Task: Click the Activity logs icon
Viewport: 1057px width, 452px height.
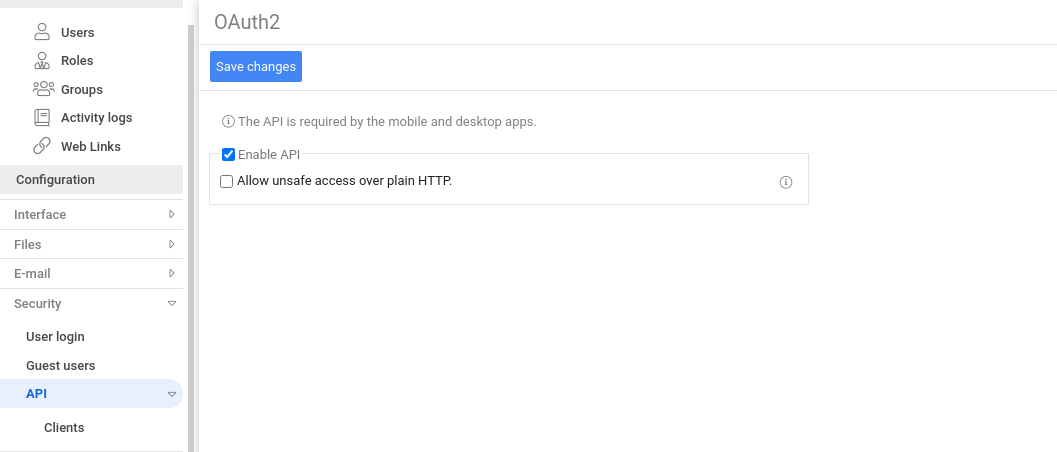Action: coord(42,118)
